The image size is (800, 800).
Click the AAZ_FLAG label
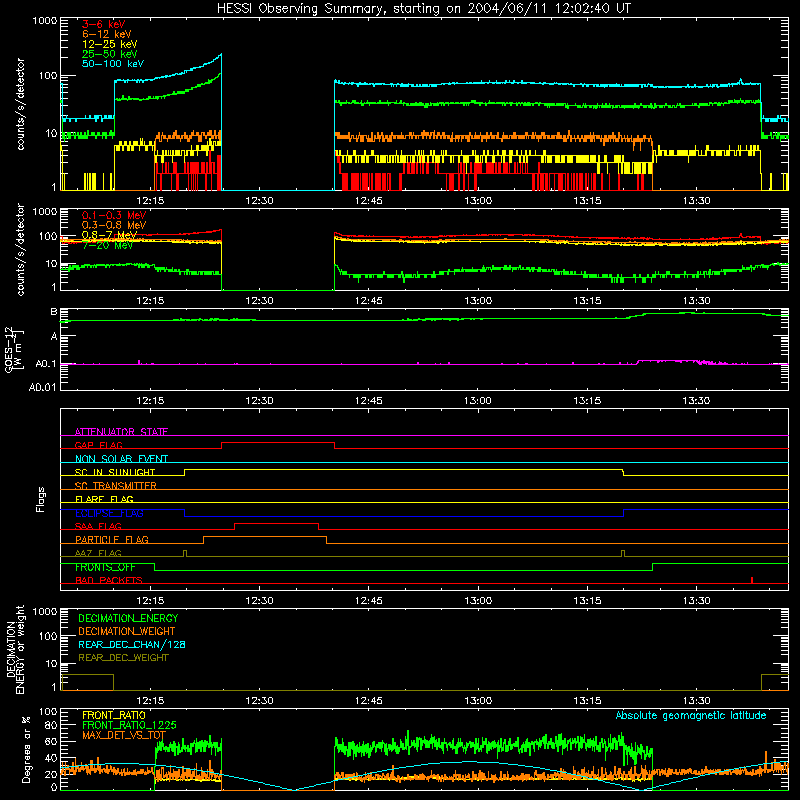coord(98,553)
